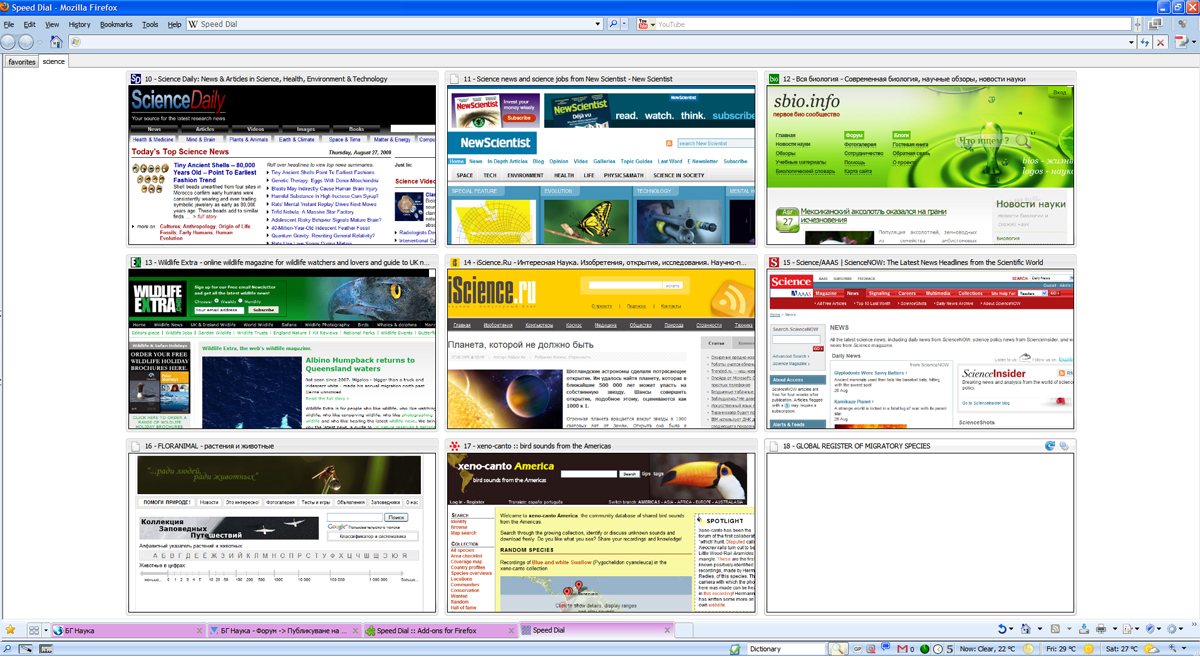Open the dropdown arrow next to RSS icon
Viewport: 1200px width, 657px height.
pyautogui.click(x=1069, y=629)
